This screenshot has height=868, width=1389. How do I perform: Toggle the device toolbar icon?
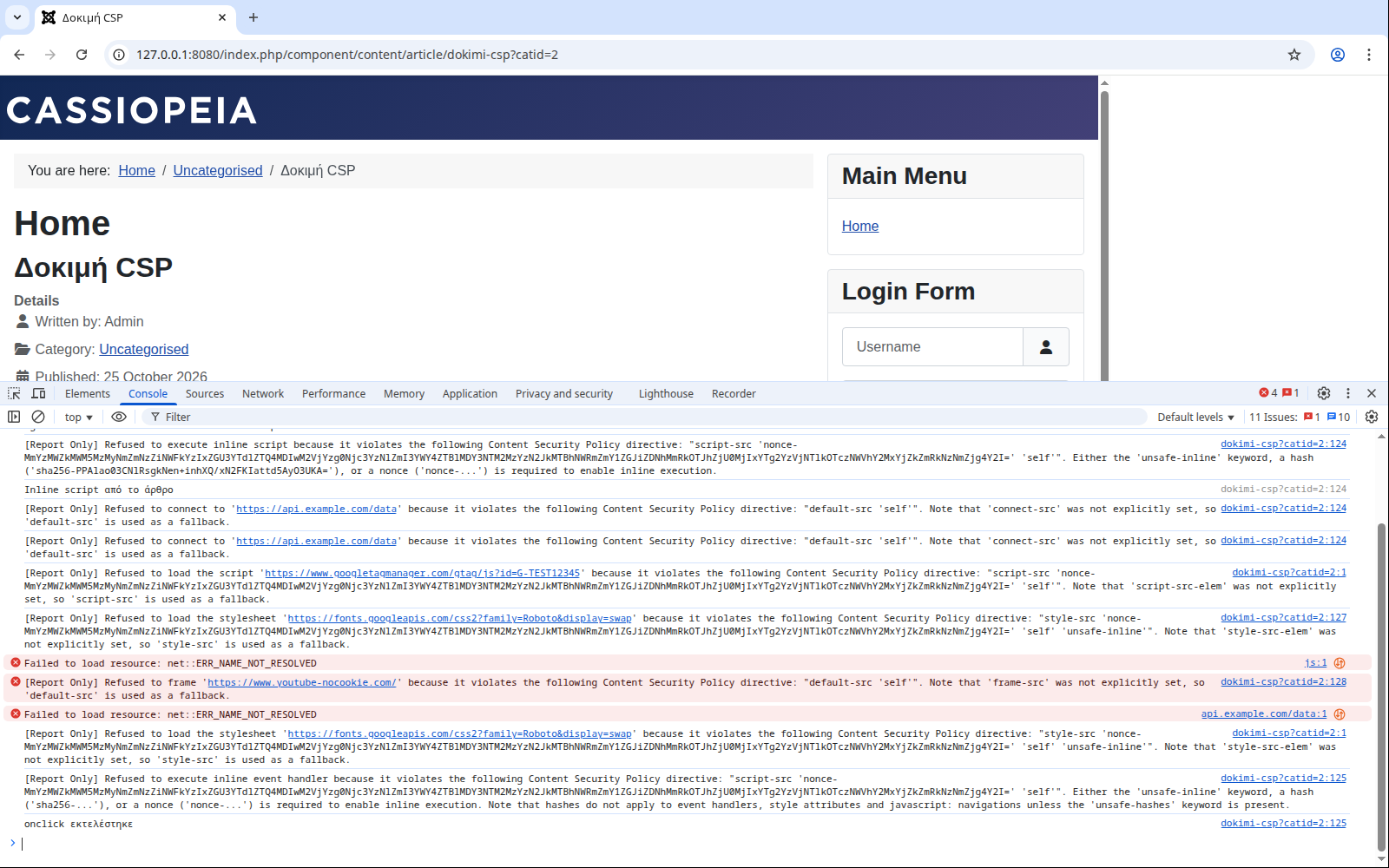(x=39, y=393)
